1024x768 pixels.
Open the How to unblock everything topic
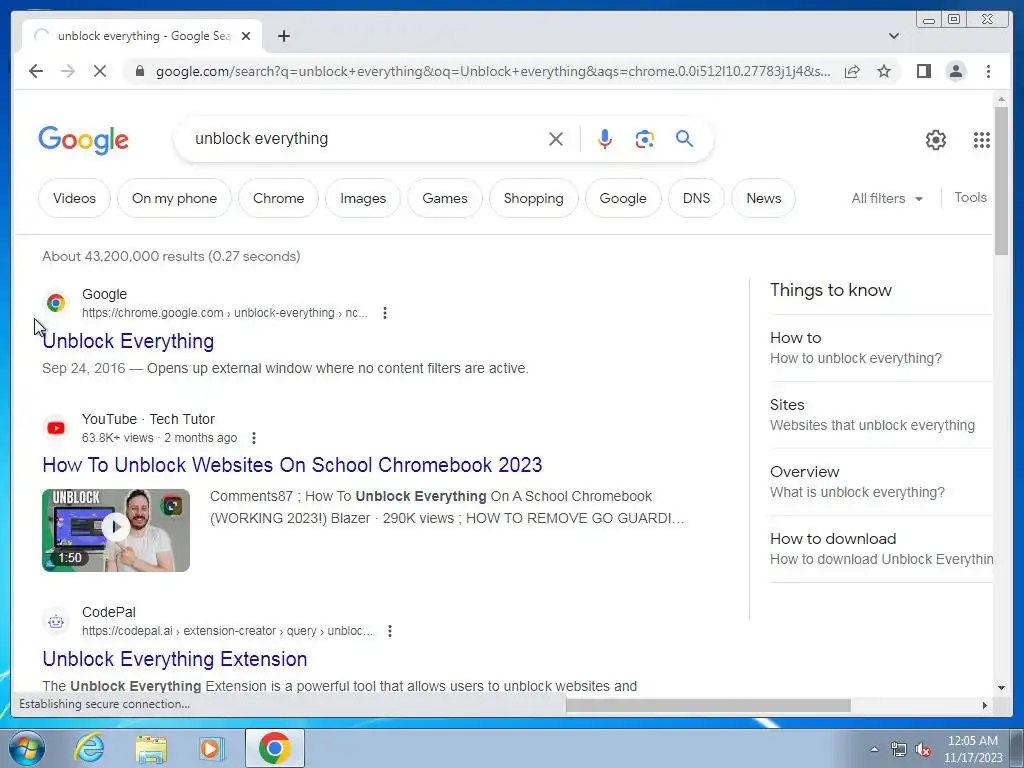tap(880, 347)
